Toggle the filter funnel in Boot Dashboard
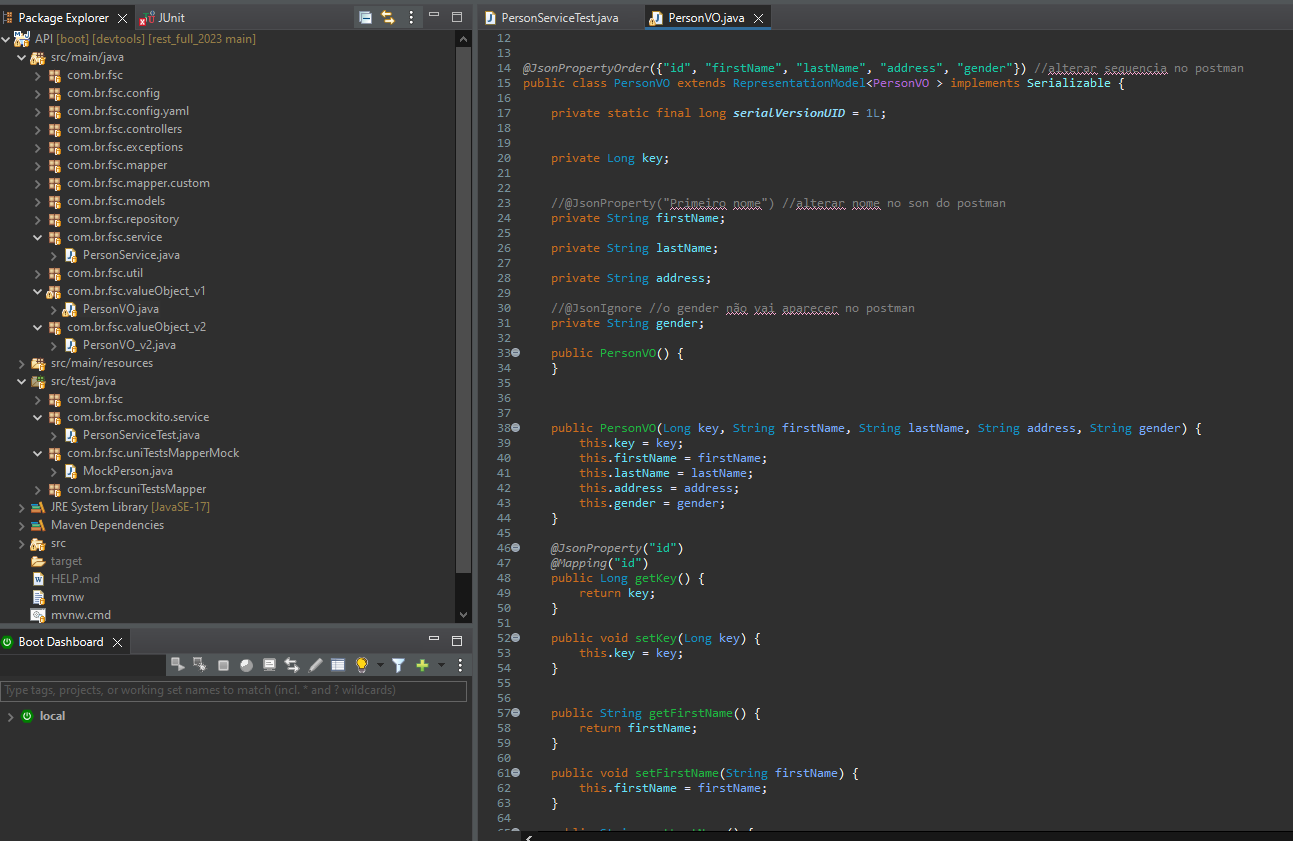Screen dimensions: 1293x841 [398, 665]
